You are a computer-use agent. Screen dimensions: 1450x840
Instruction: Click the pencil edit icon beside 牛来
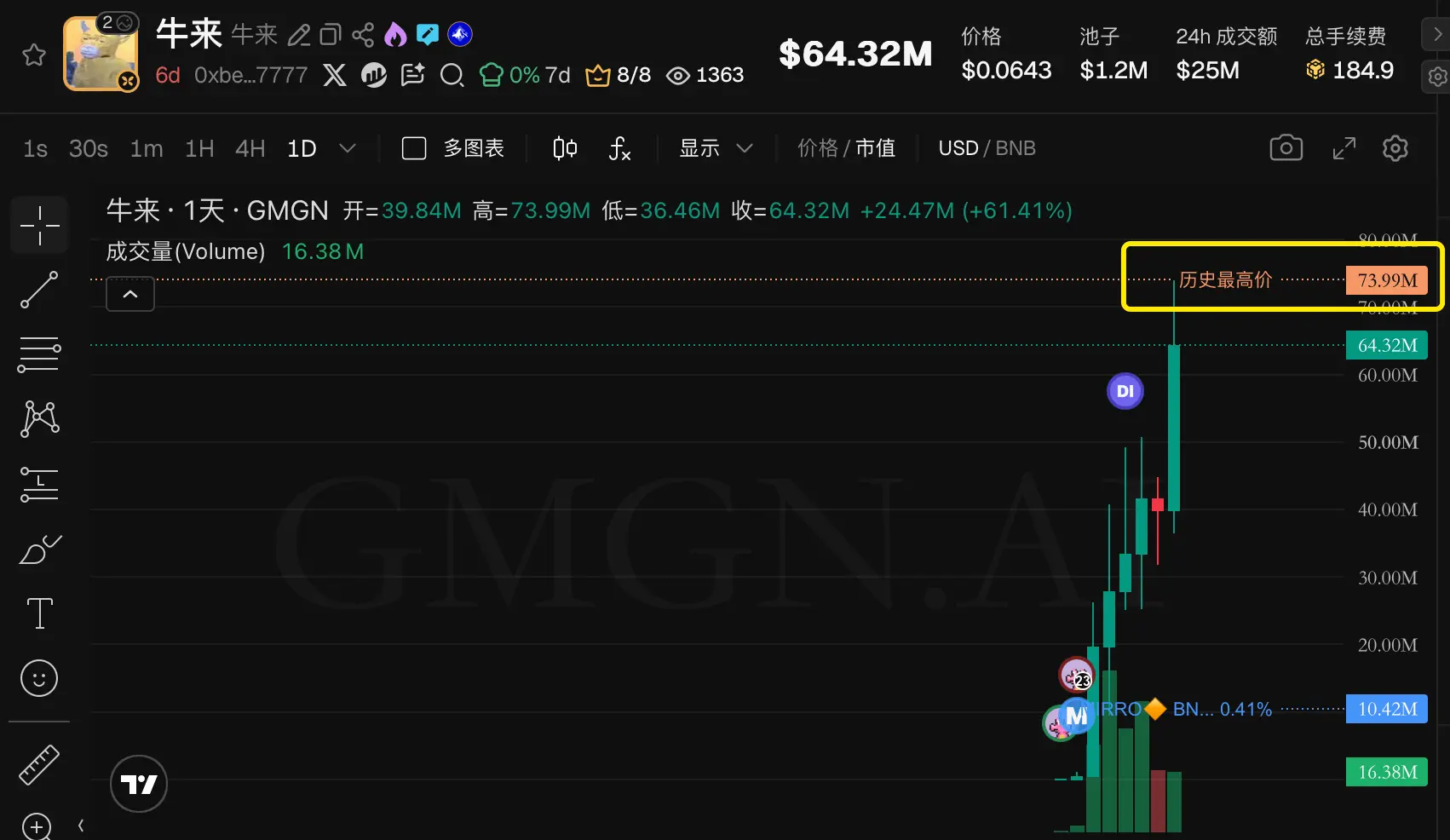[299, 35]
